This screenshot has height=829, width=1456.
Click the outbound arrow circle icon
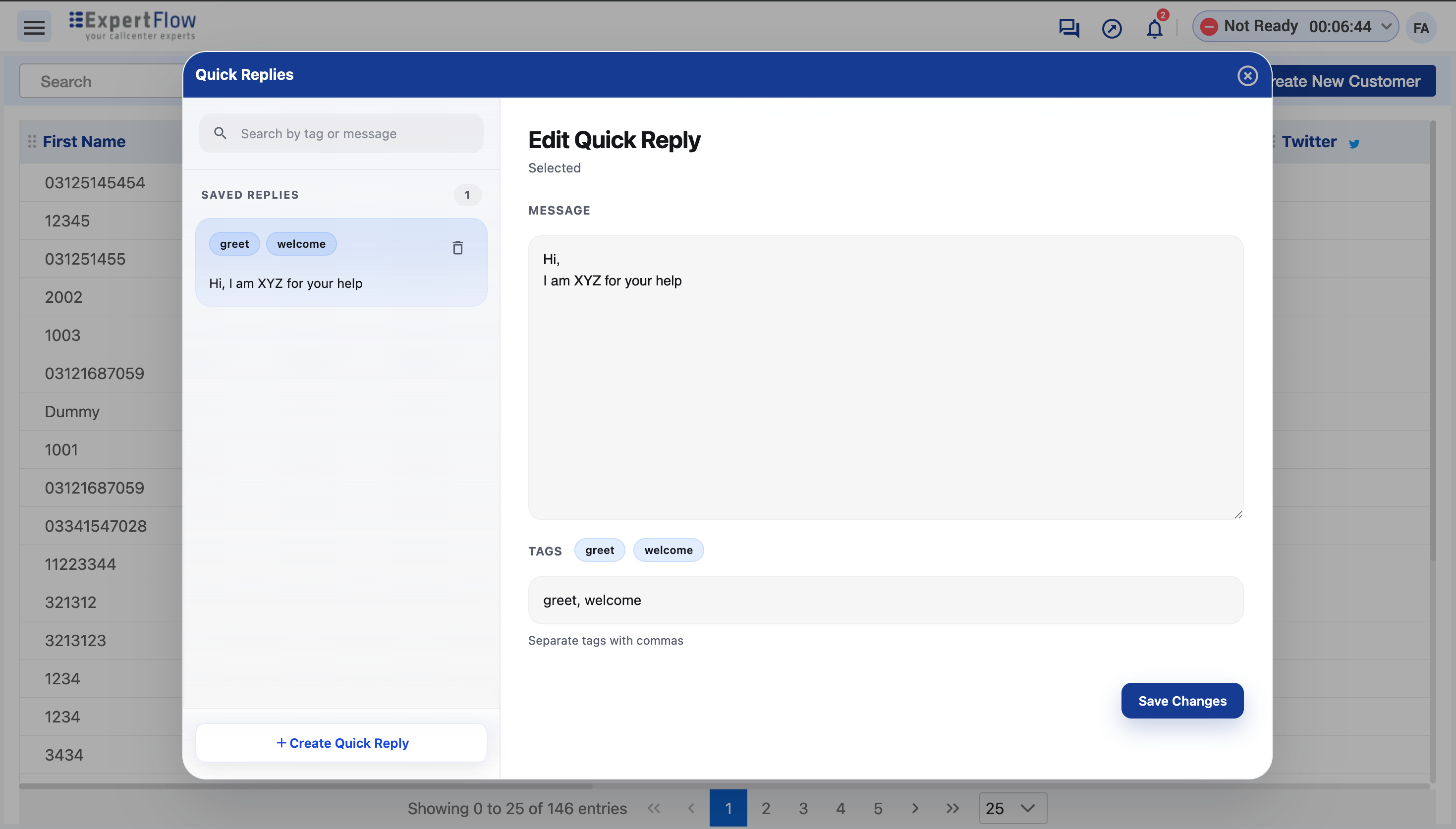[1111, 28]
